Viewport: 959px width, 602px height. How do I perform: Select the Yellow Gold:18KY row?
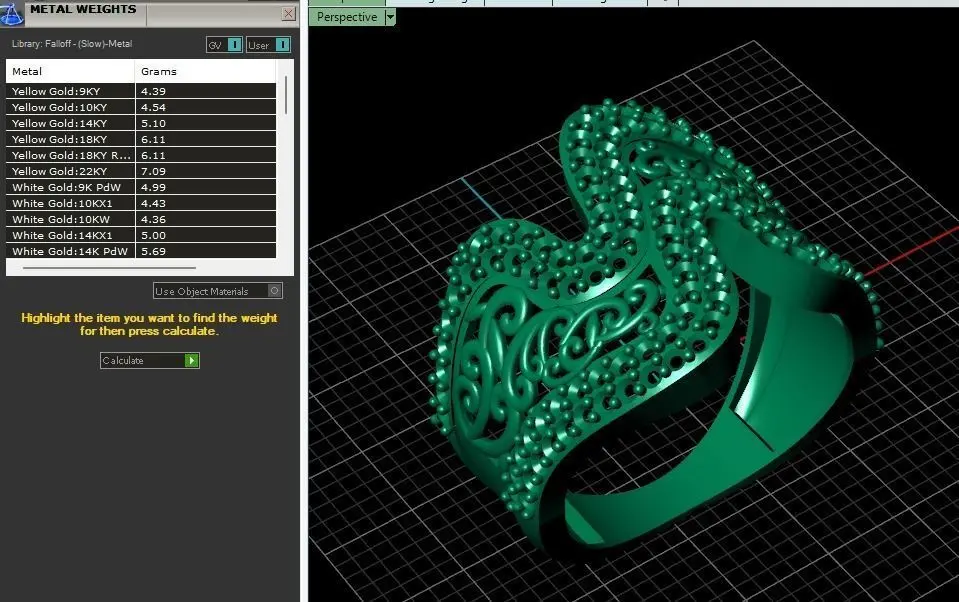141,139
